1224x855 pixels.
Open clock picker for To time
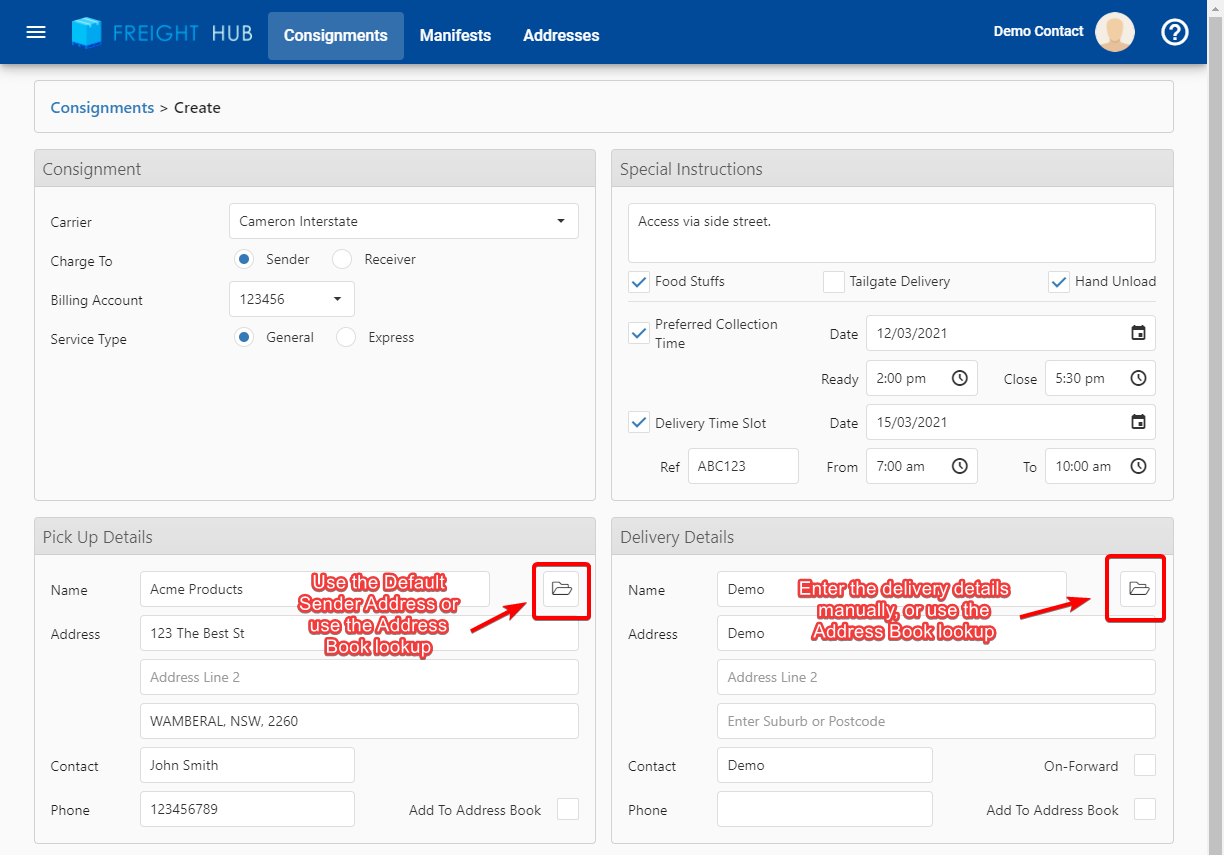1138,466
